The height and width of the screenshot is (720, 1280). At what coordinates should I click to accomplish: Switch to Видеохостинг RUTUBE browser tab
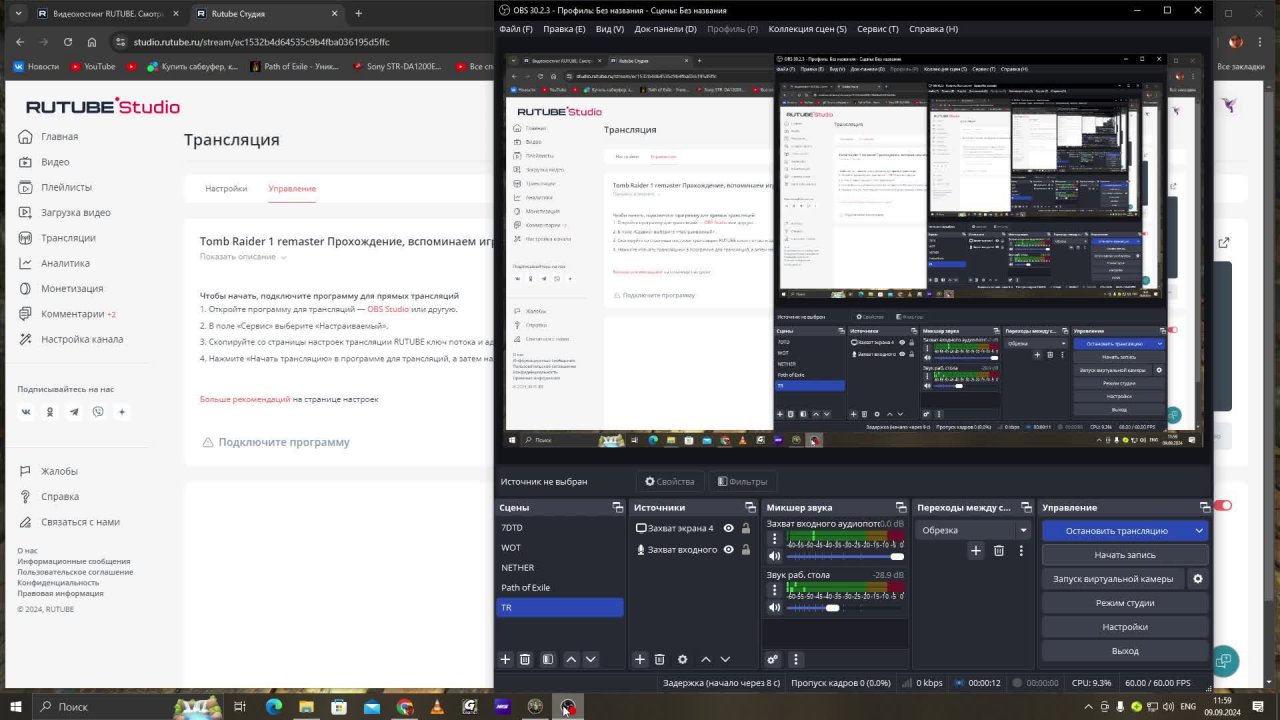point(106,13)
